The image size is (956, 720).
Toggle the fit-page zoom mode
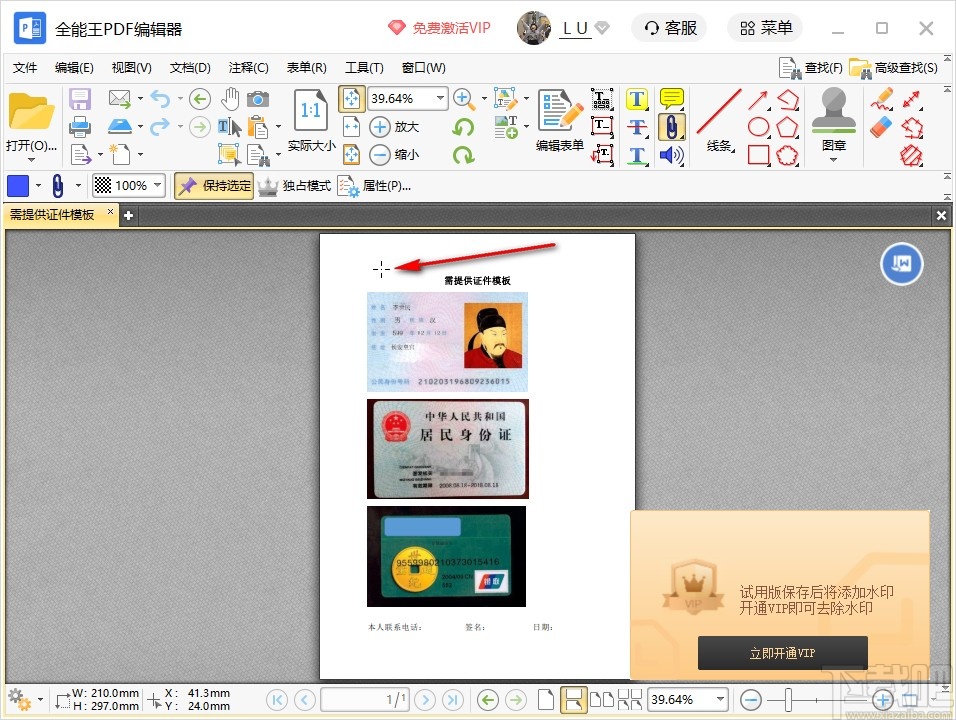tap(352, 99)
